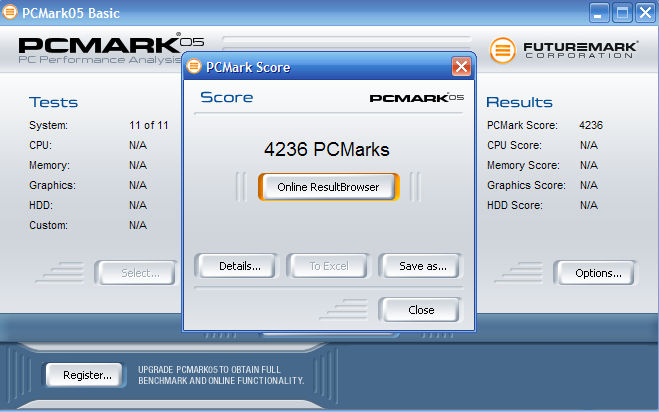Close score dialog with red X
Screen dimensions: 659x412
[x=461, y=66]
